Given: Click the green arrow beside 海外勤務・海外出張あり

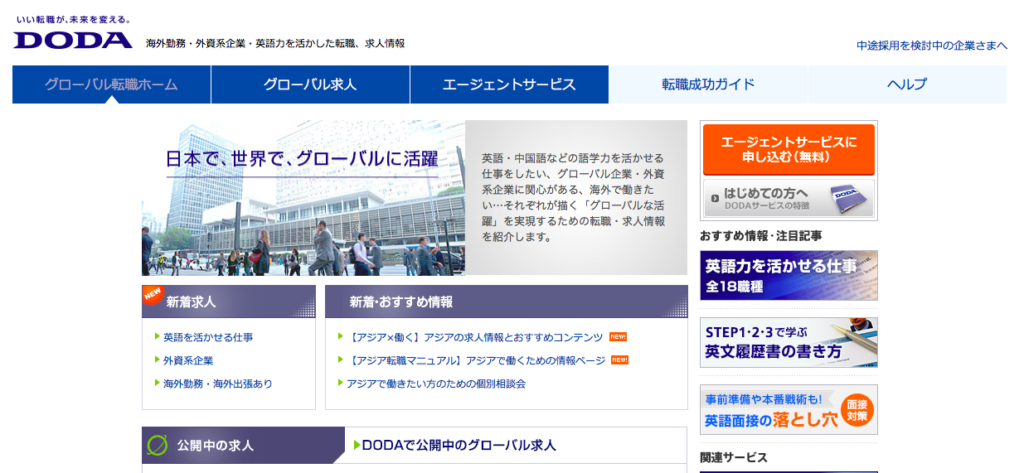Looking at the screenshot, I should 157,383.
